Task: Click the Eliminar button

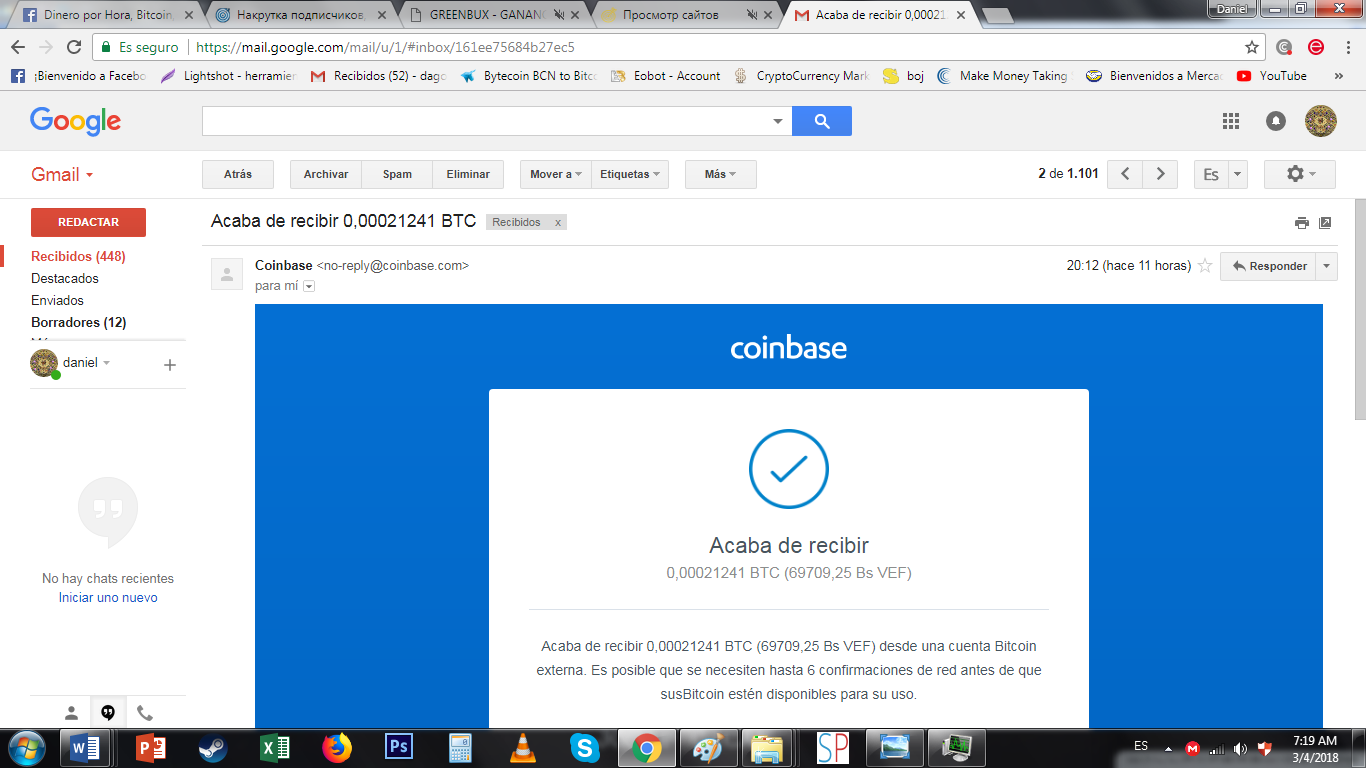Action: point(468,174)
